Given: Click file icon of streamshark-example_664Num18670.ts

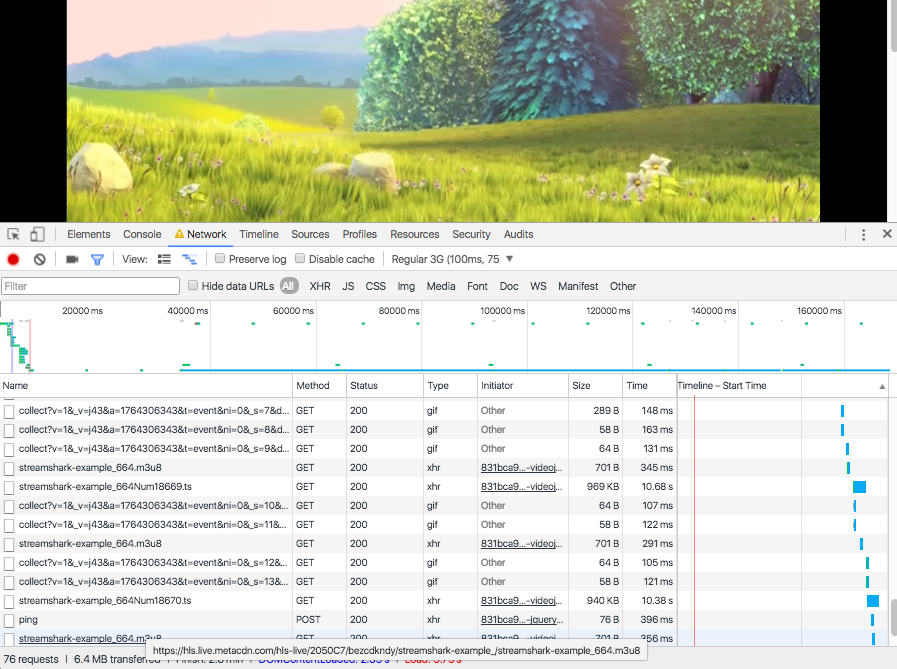Looking at the screenshot, I should [9, 601].
